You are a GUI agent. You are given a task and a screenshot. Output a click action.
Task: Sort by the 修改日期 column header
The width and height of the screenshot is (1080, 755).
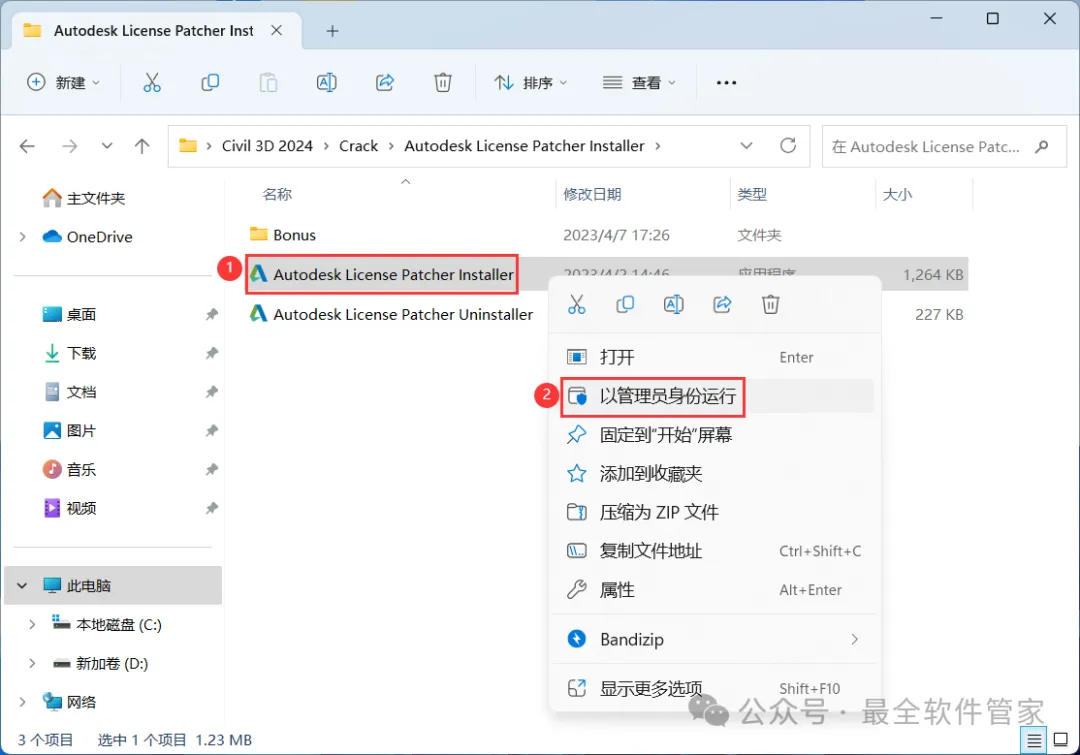592,194
